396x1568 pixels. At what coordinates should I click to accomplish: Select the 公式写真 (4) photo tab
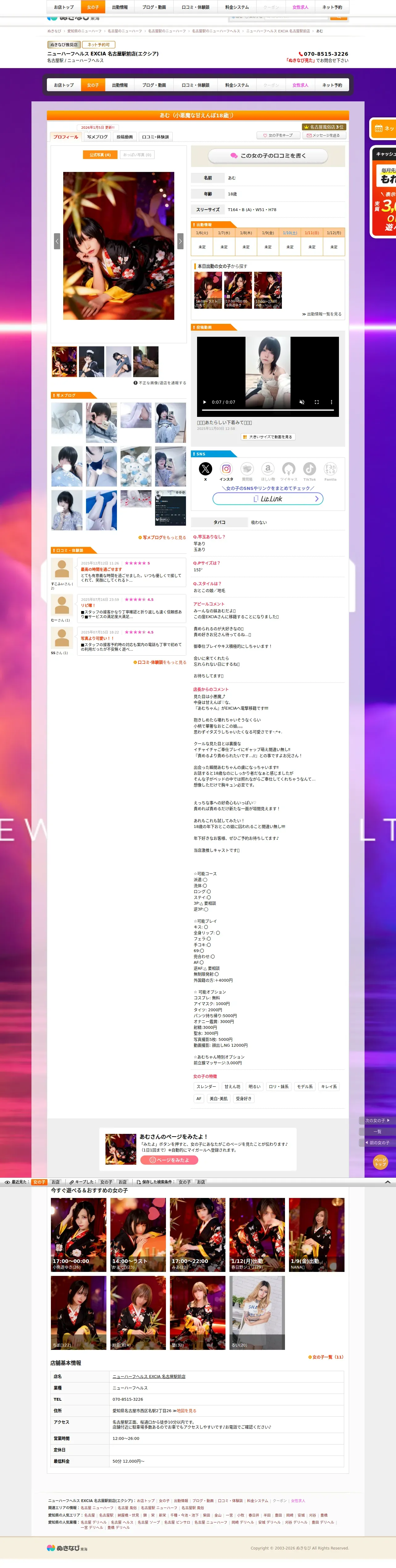pos(100,155)
